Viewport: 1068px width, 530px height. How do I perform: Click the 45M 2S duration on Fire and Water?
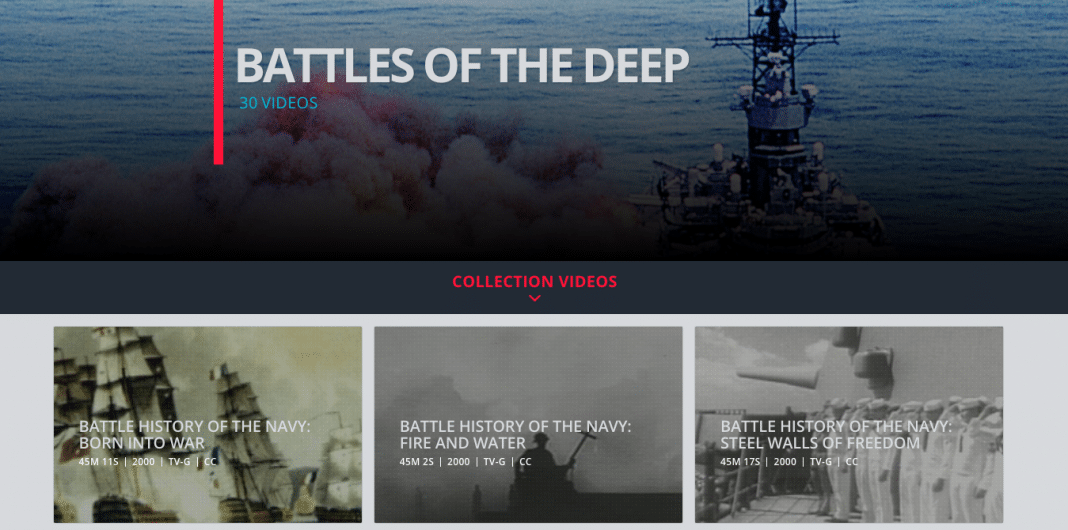(x=416, y=462)
